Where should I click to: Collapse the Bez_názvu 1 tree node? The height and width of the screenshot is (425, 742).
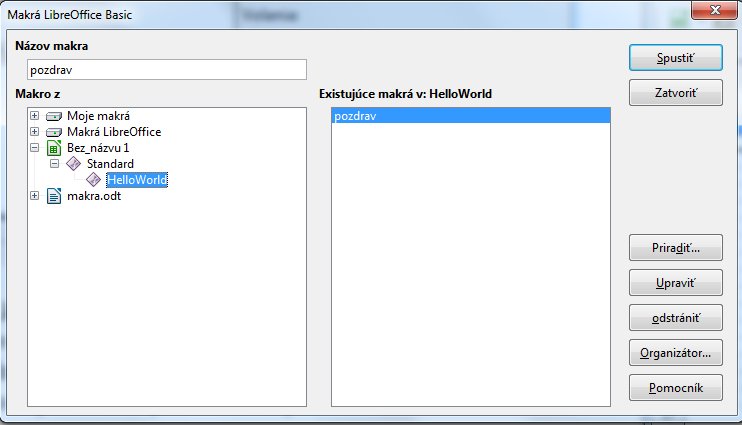point(35,148)
